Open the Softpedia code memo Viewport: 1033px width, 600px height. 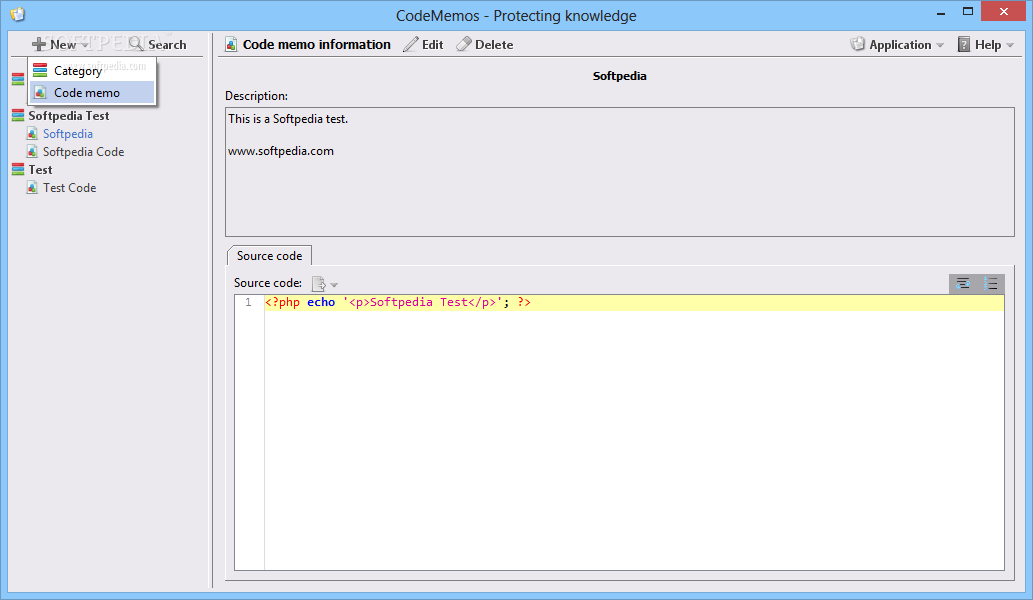click(68, 134)
